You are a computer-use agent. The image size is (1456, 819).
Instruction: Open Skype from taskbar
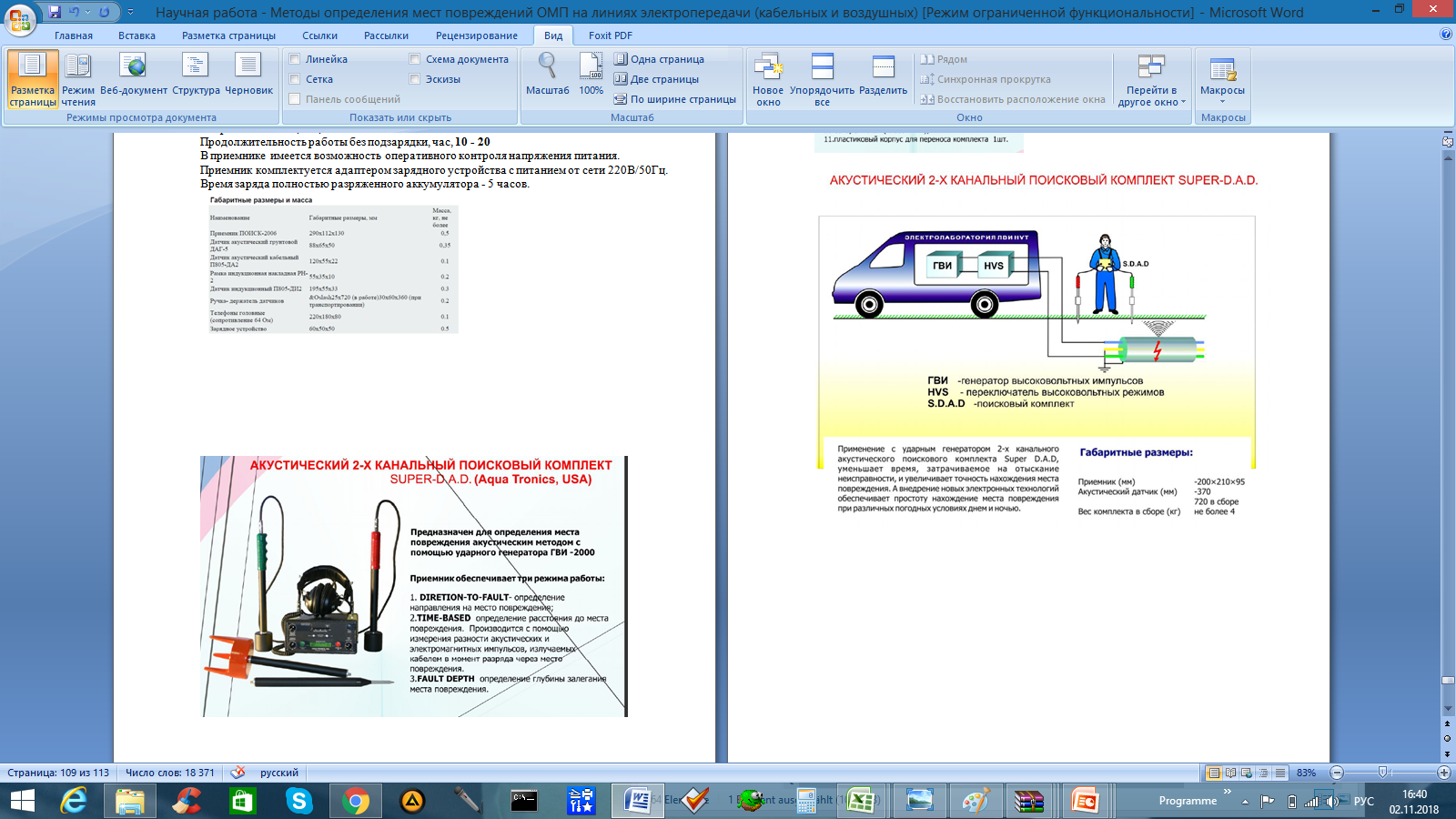coord(298,801)
